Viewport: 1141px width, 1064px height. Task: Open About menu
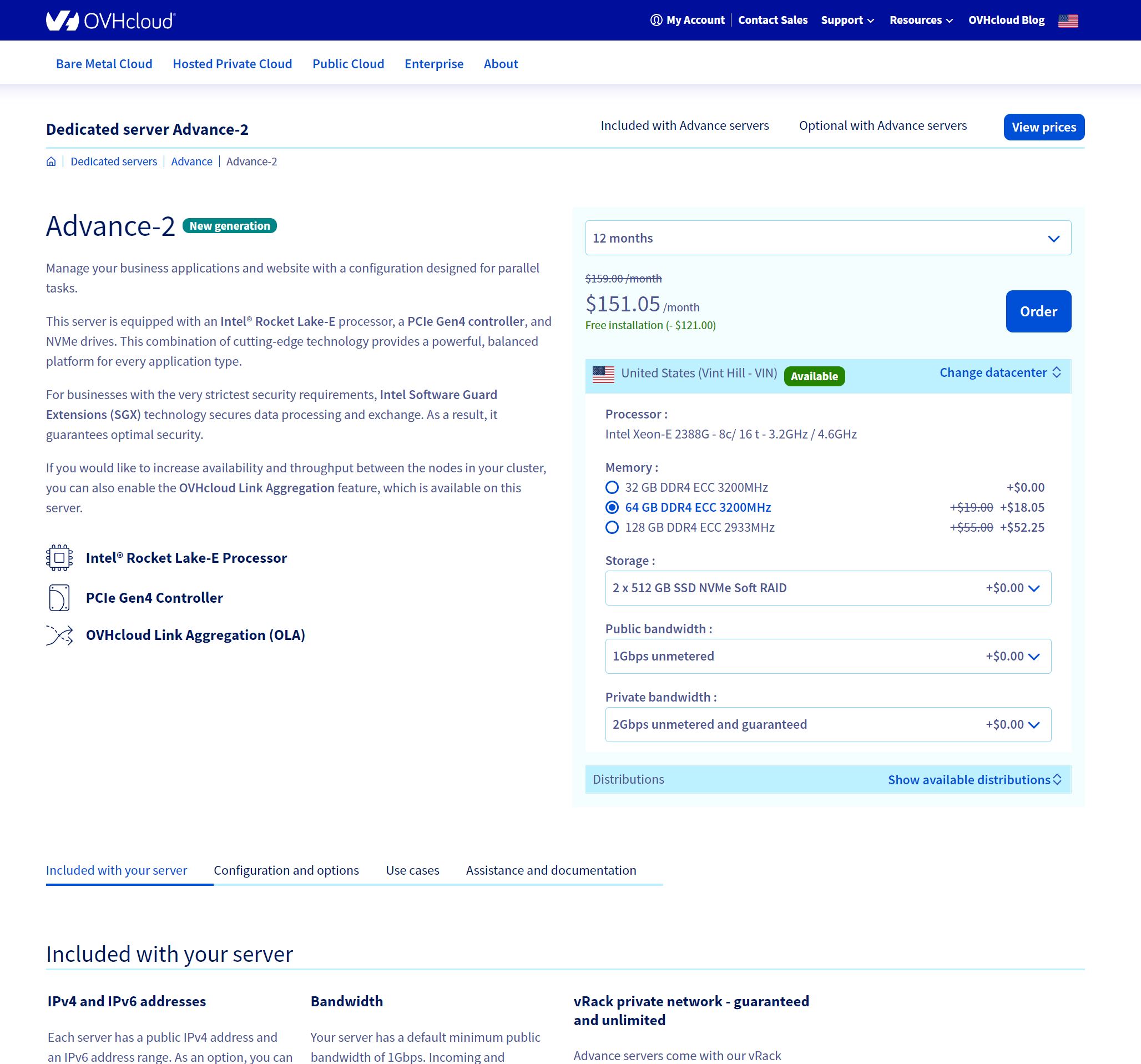[x=501, y=64]
